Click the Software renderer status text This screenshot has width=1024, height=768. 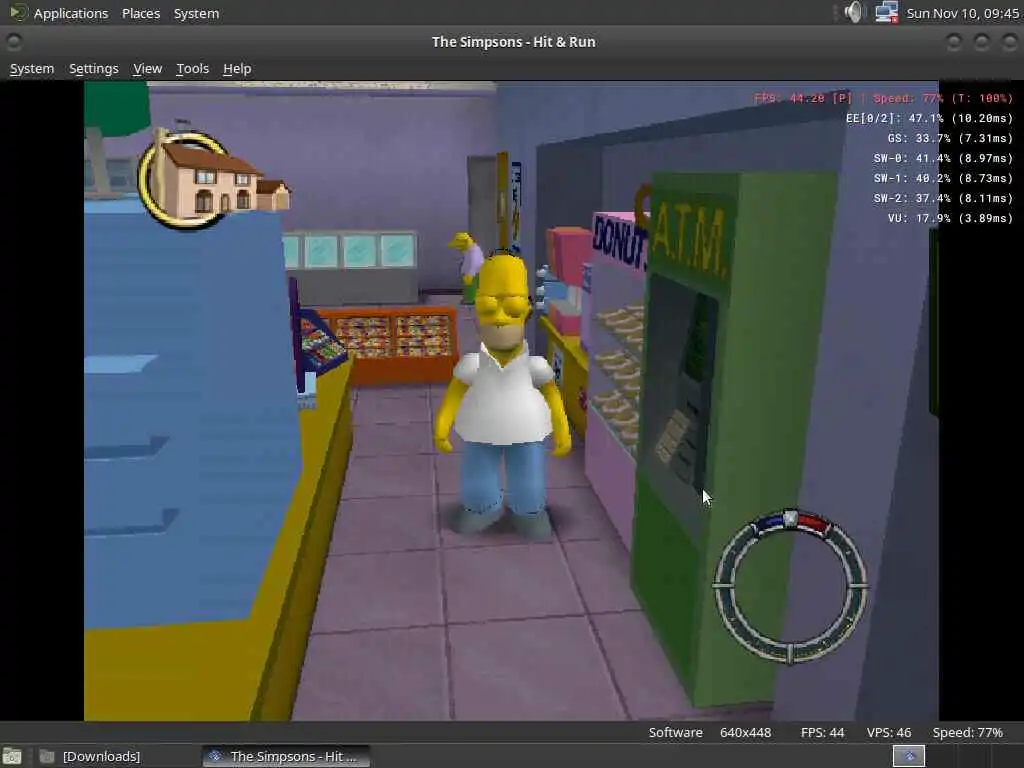coord(675,733)
